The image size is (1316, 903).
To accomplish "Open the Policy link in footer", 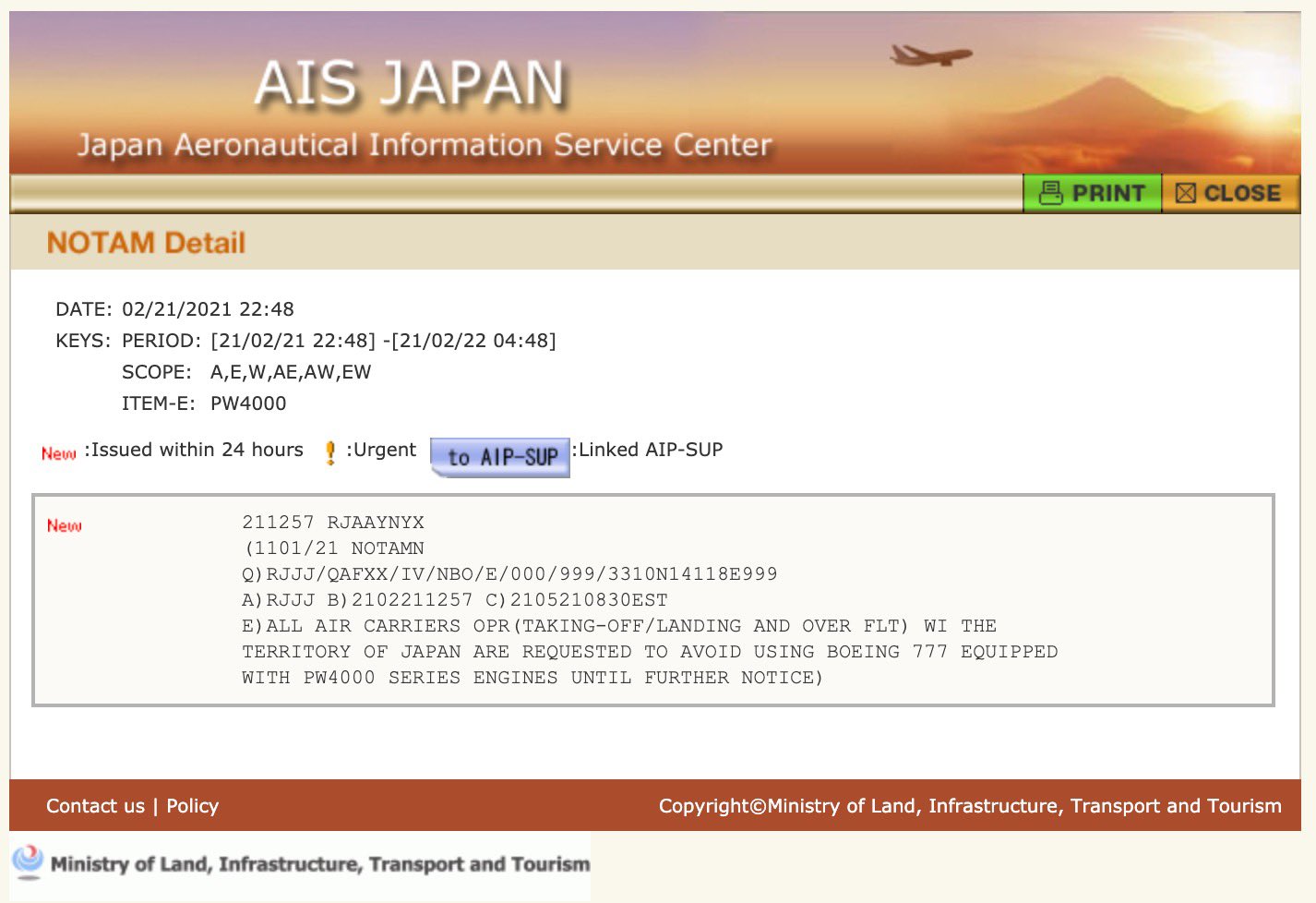I will [x=193, y=806].
